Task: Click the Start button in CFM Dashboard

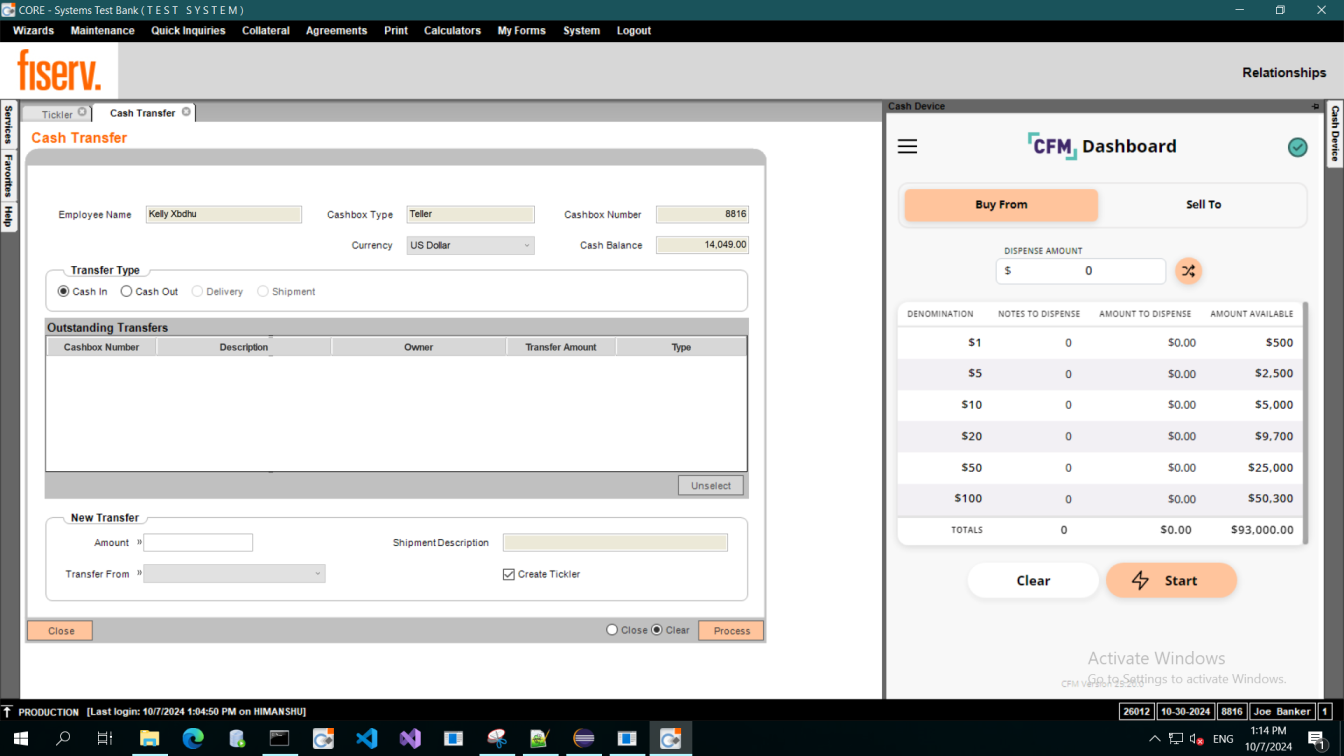Action: pos(1171,581)
